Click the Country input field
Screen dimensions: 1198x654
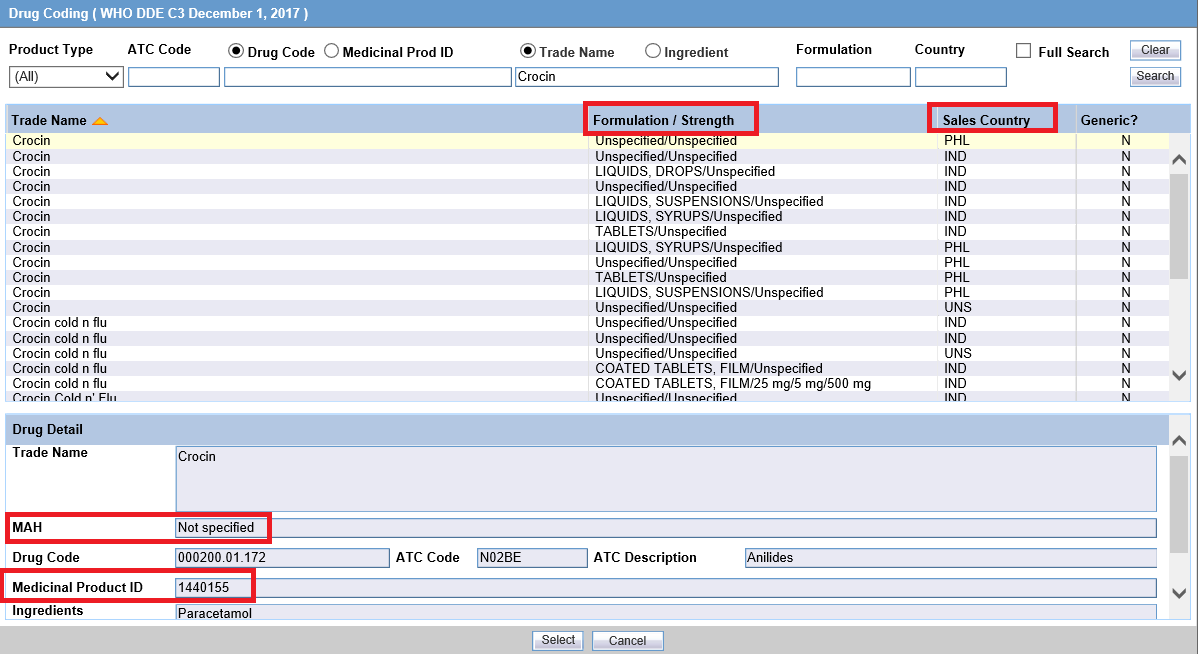pos(960,76)
